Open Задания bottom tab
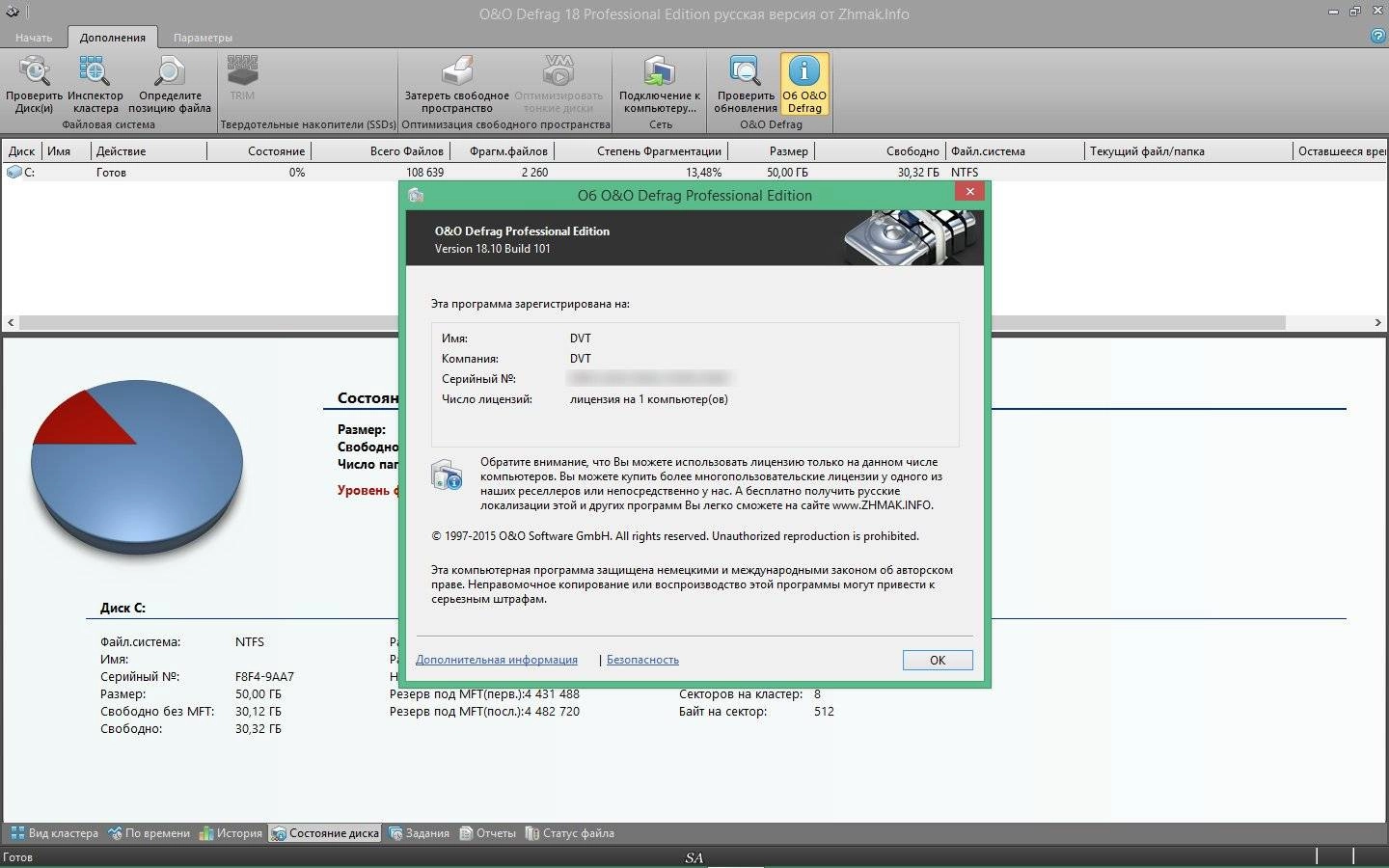Screen dimensions: 1389x868 tap(420, 833)
